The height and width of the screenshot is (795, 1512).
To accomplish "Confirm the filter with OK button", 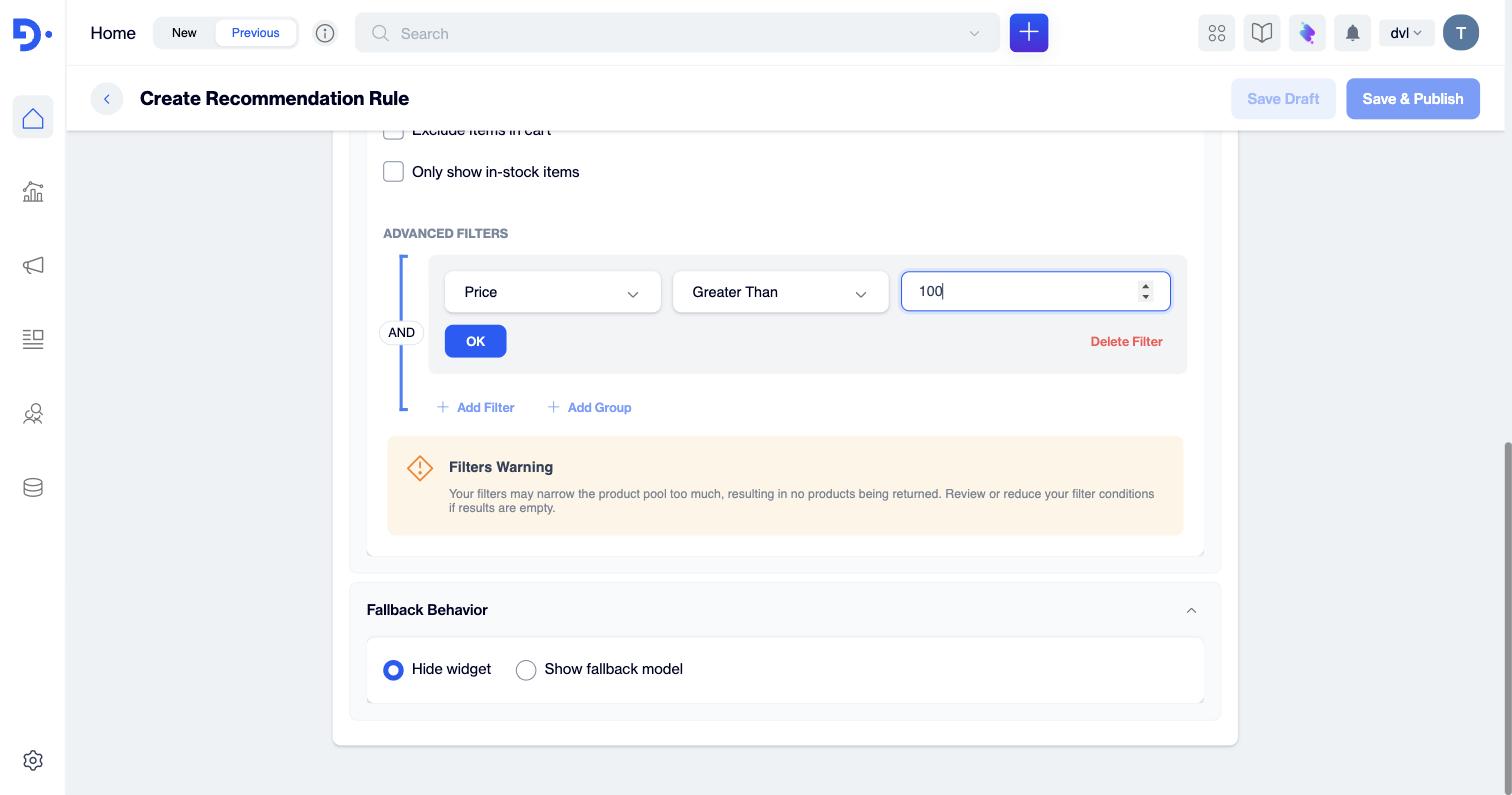I will click(475, 341).
